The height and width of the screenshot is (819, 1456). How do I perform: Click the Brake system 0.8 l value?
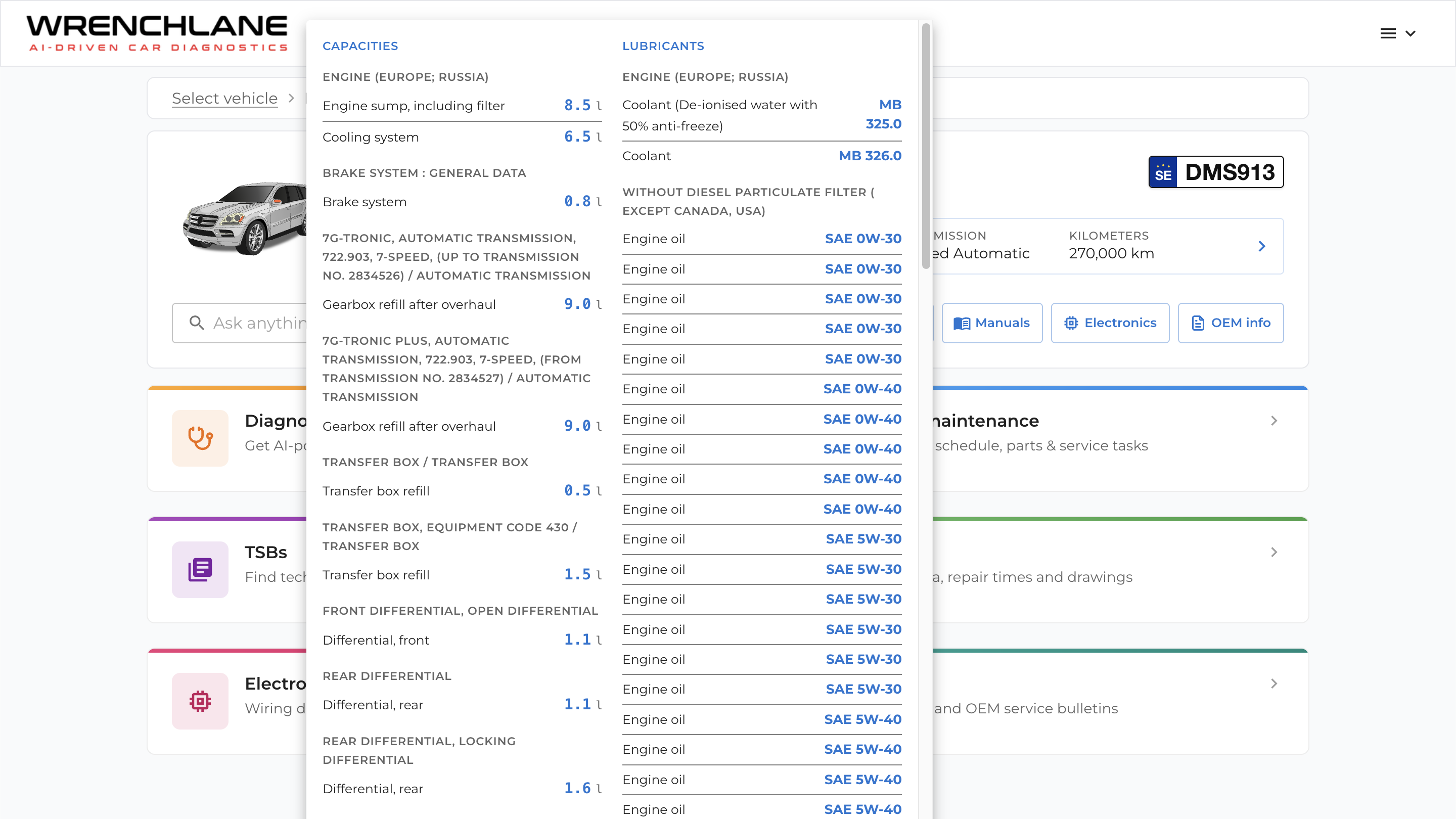pyautogui.click(x=583, y=201)
